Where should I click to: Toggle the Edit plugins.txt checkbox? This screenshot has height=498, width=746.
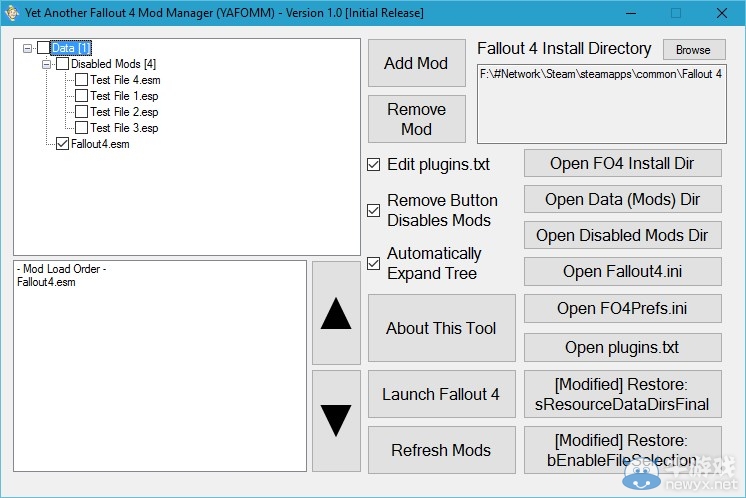[373, 165]
